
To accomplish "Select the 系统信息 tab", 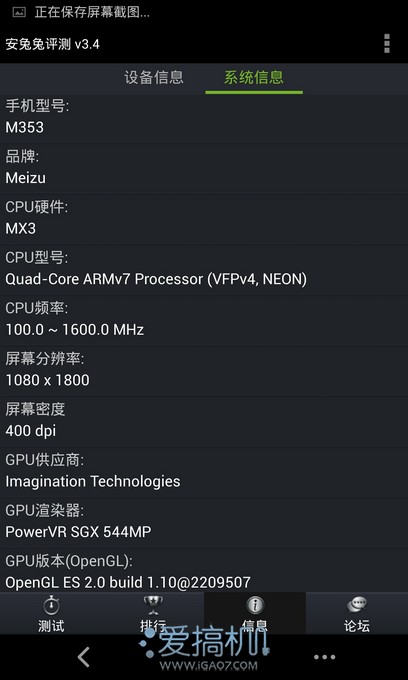I will 254,77.
